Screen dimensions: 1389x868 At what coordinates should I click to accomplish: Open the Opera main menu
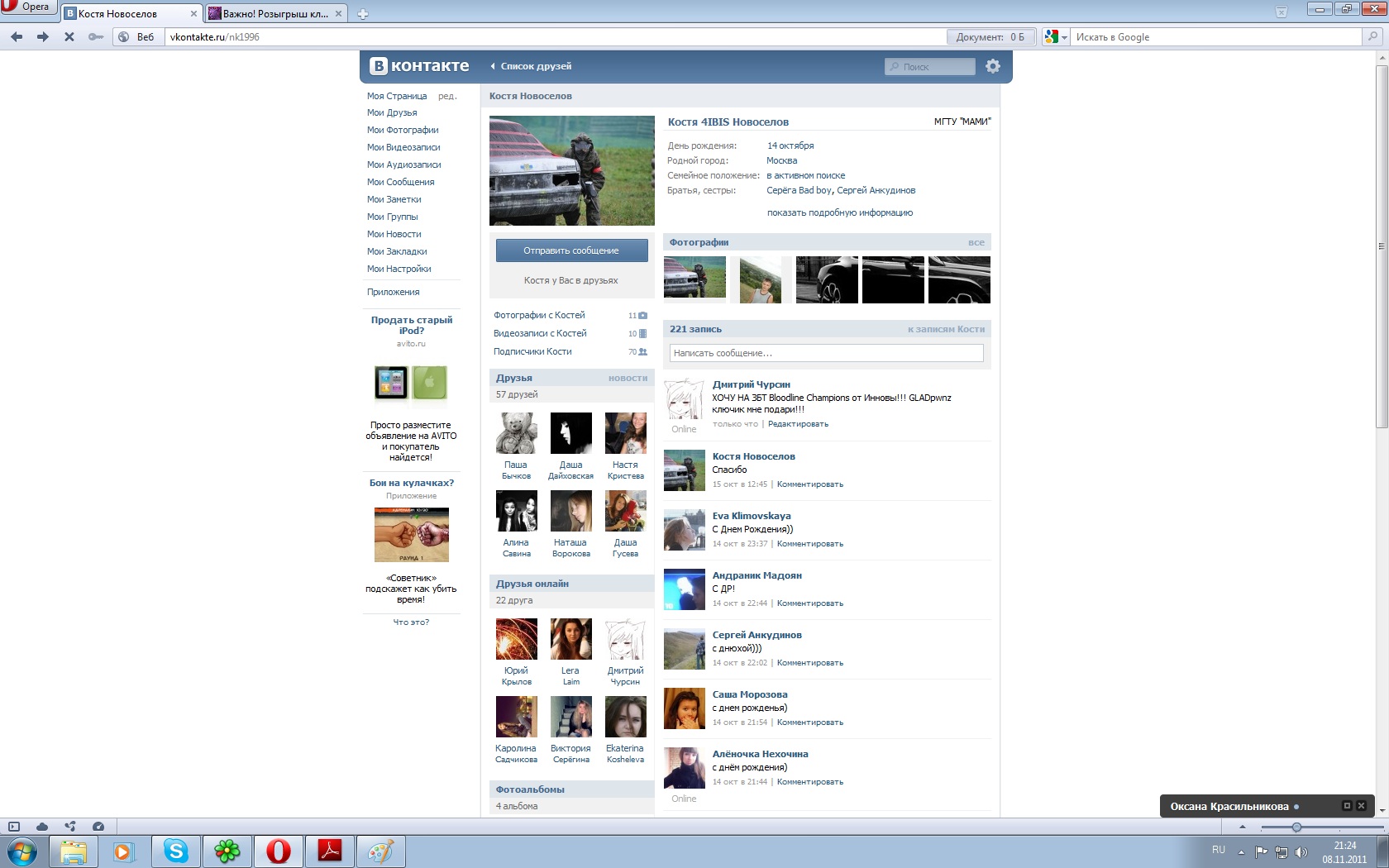point(26,7)
